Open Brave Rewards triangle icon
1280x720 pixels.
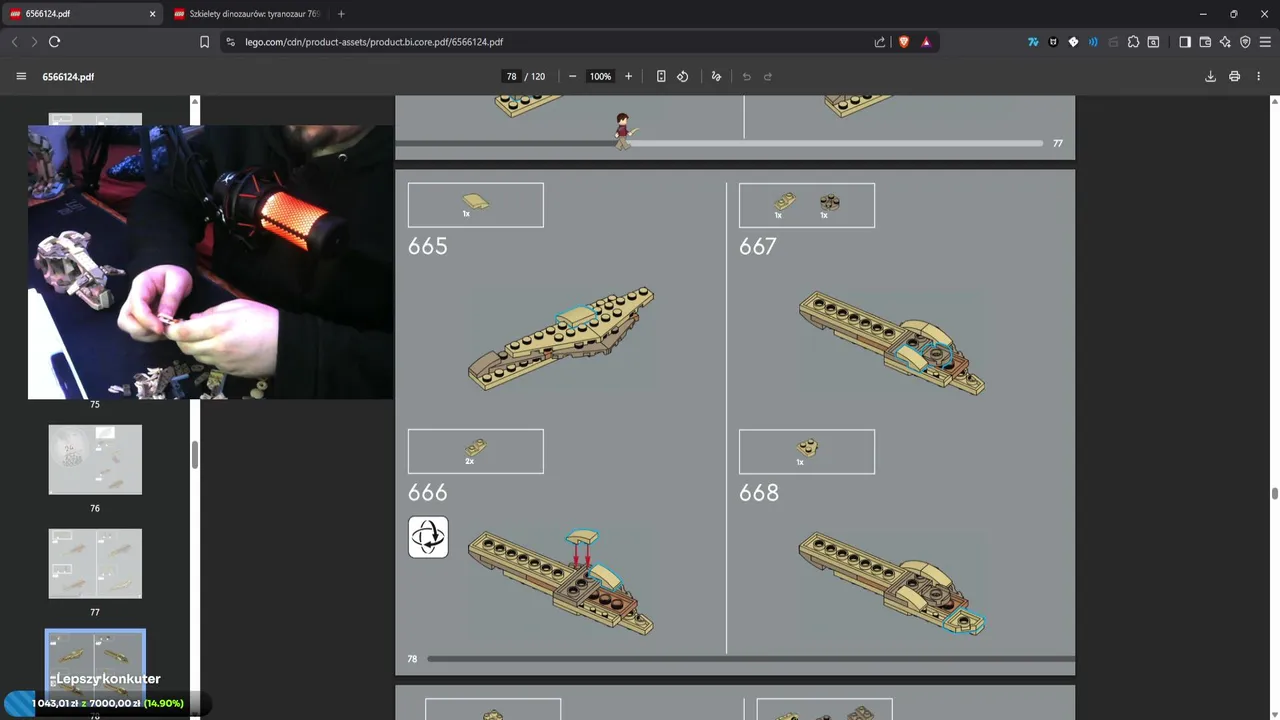(926, 42)
